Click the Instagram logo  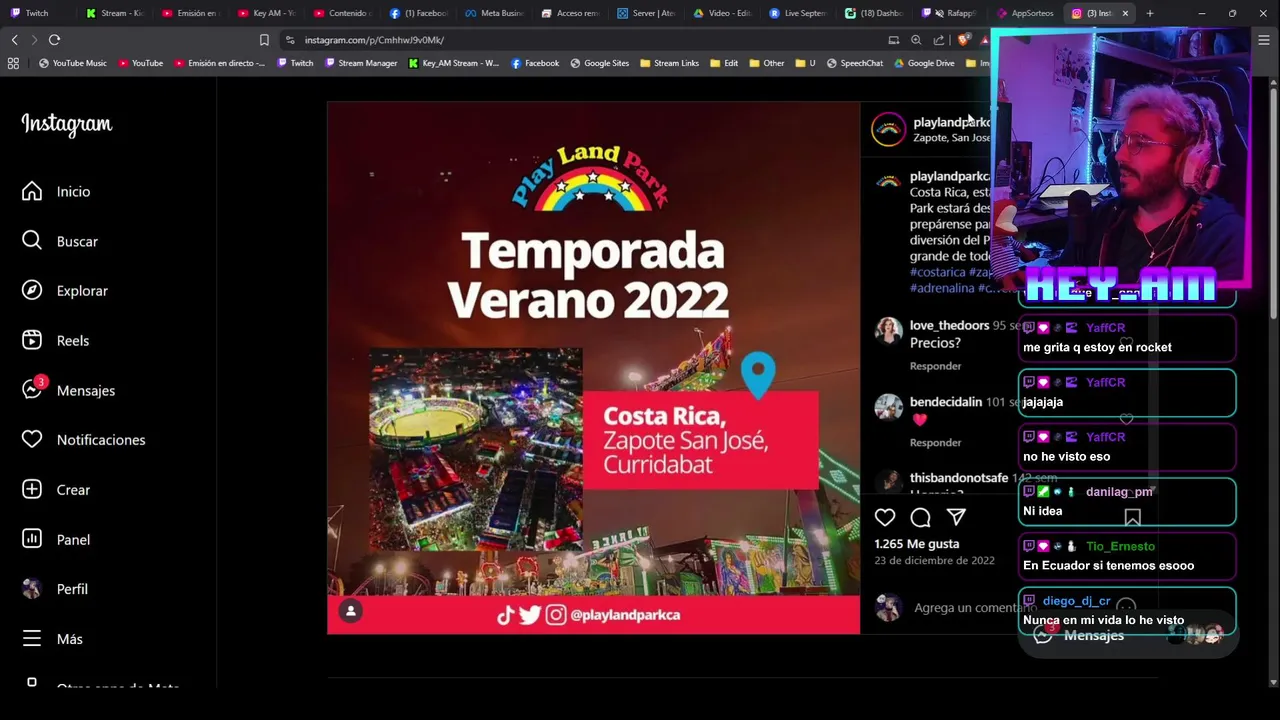coord(67,124)
